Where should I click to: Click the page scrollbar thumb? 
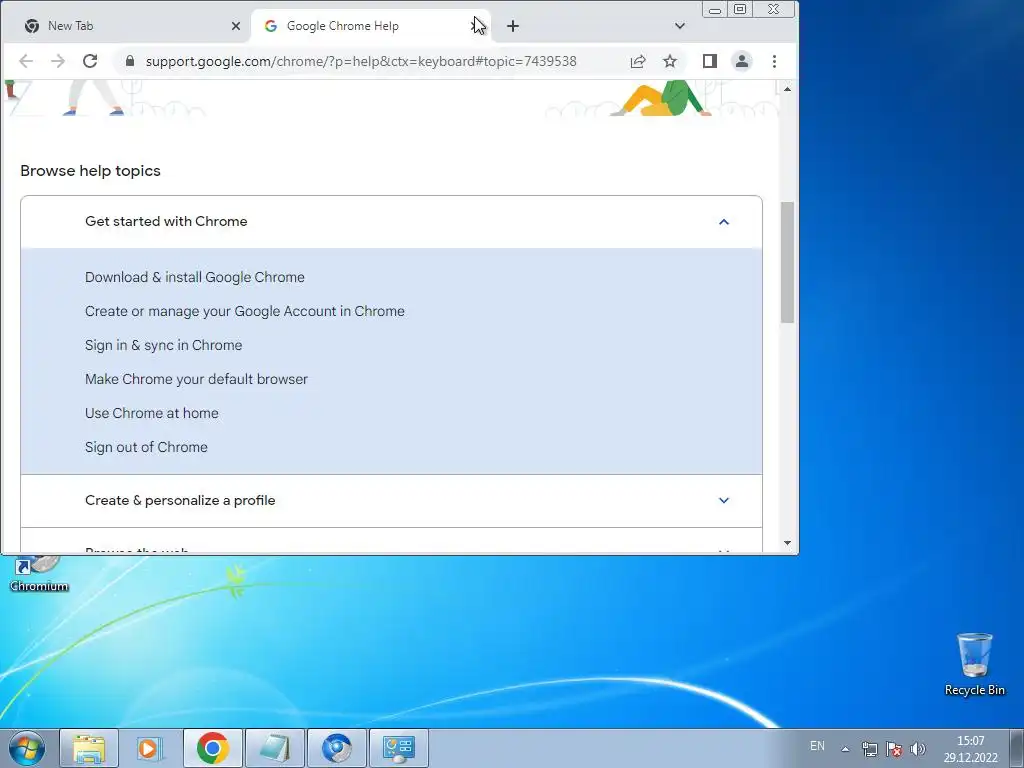click(x=787, y=262)
